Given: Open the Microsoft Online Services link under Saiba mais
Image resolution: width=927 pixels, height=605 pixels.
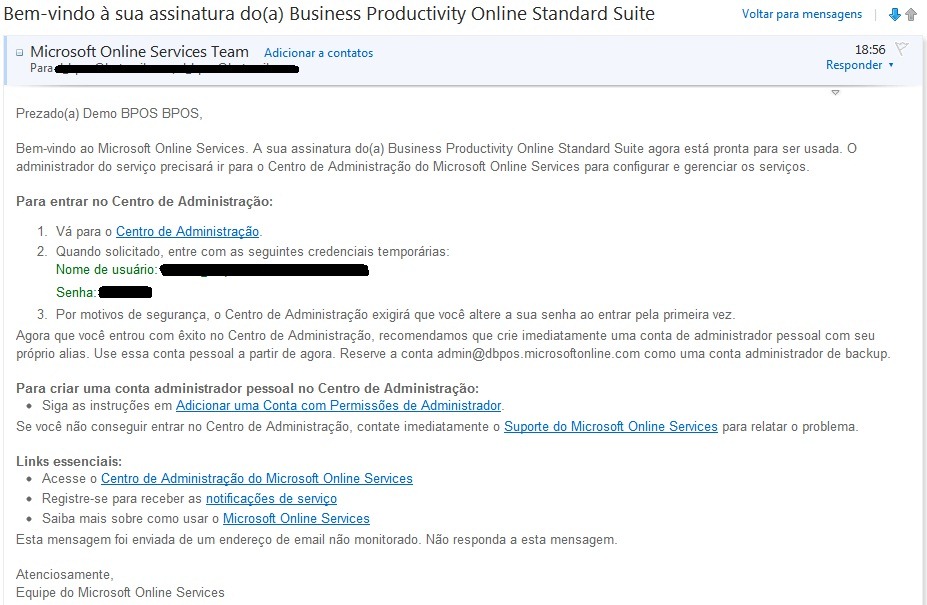Looking at the screenshot, I should pos(296,519).
